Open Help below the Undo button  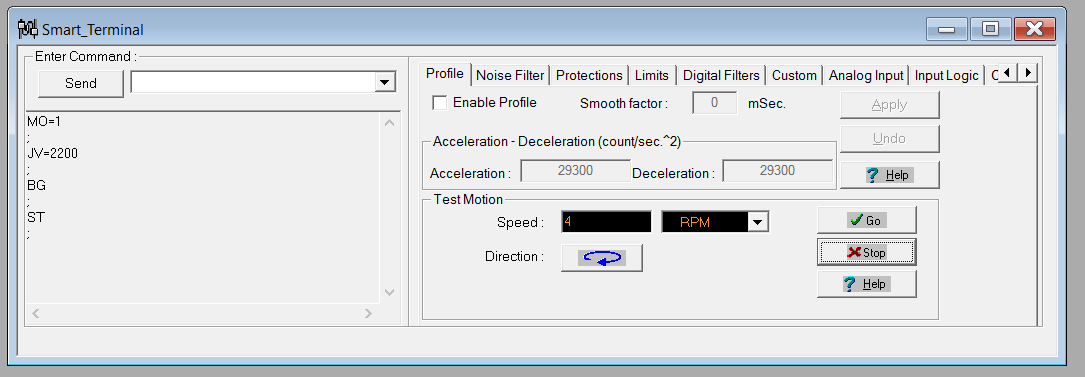pos(889,175)
